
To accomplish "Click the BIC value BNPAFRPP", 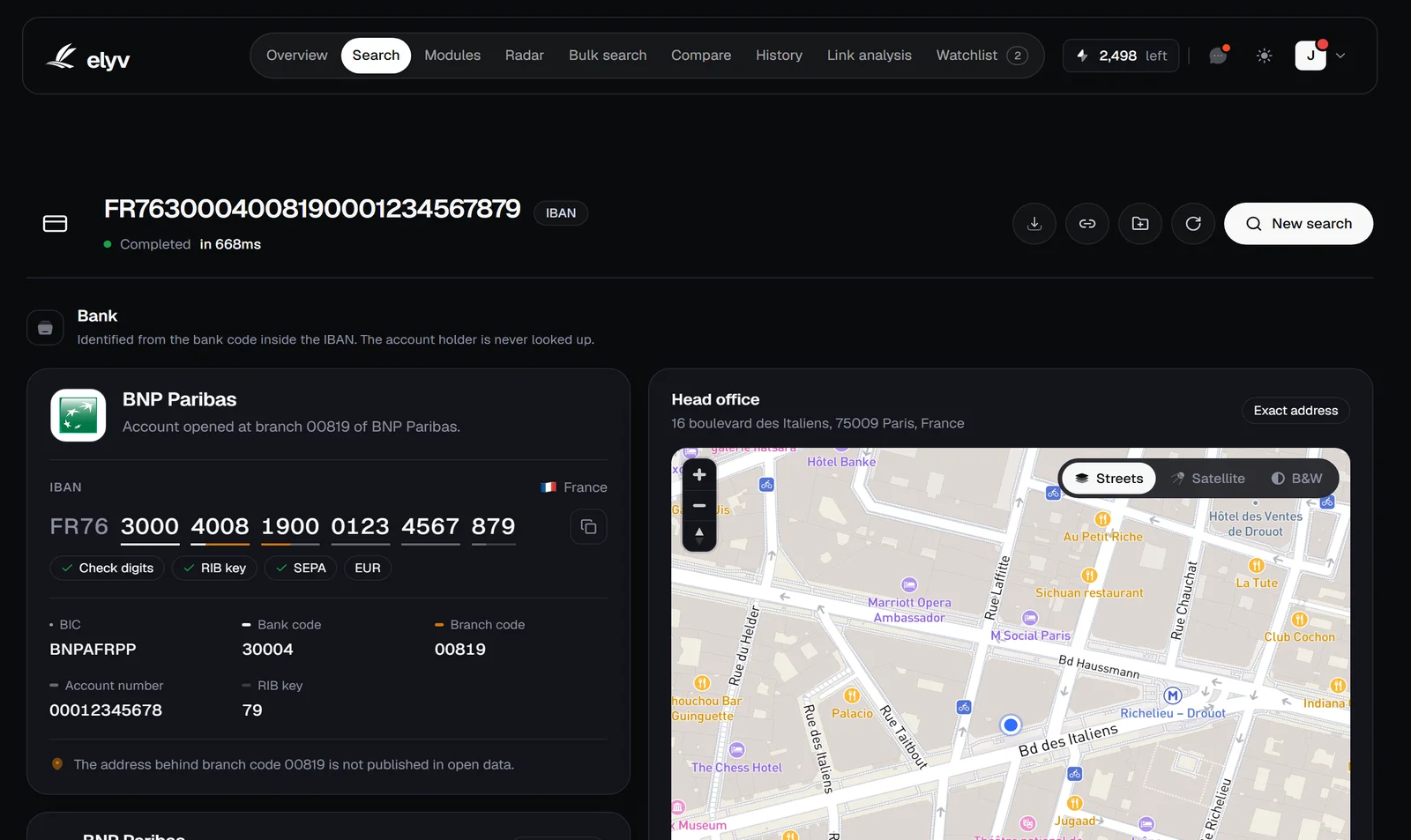I will click(93, 650).
